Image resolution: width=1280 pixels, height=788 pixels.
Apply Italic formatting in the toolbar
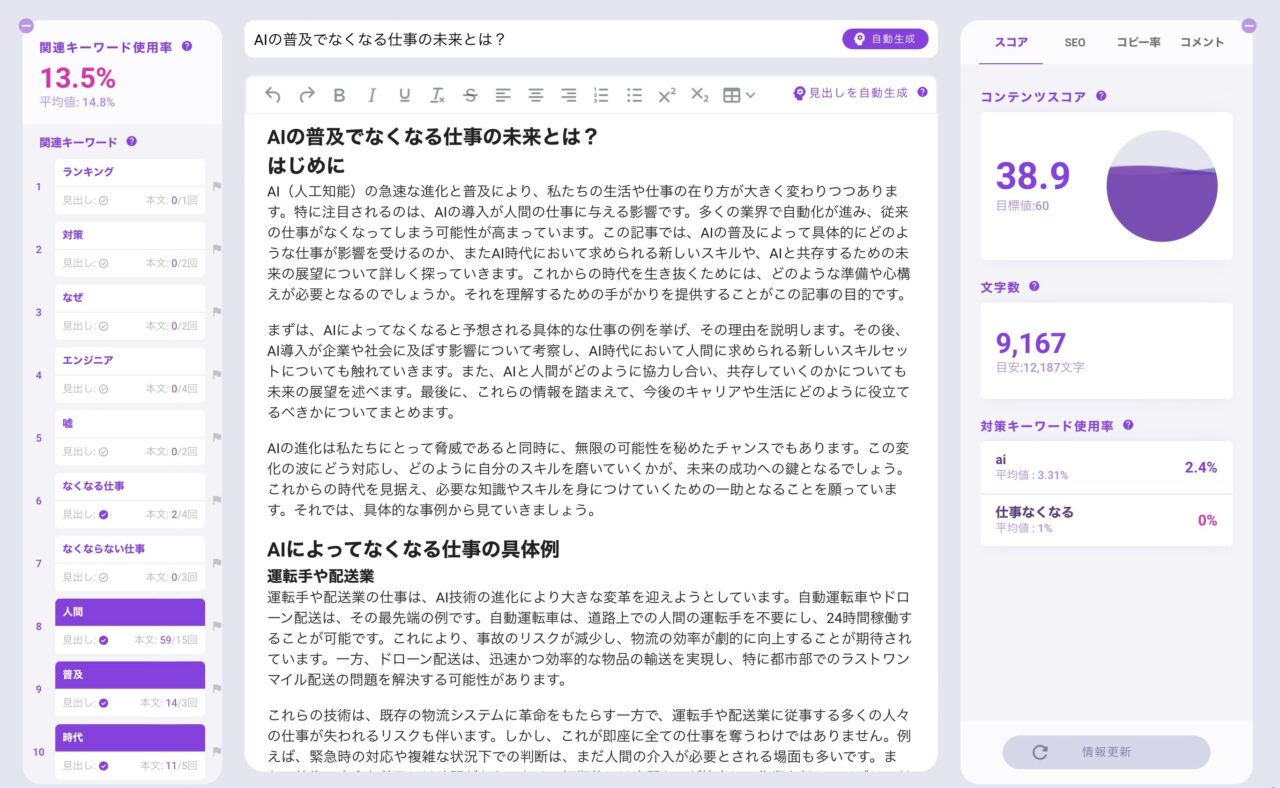pos(371,95)
